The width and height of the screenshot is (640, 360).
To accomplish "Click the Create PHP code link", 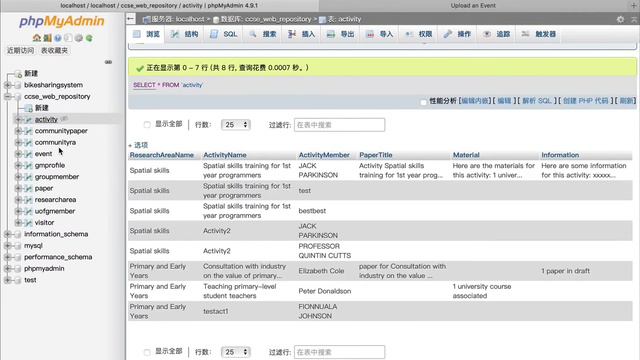I will [x=585, y=101].
